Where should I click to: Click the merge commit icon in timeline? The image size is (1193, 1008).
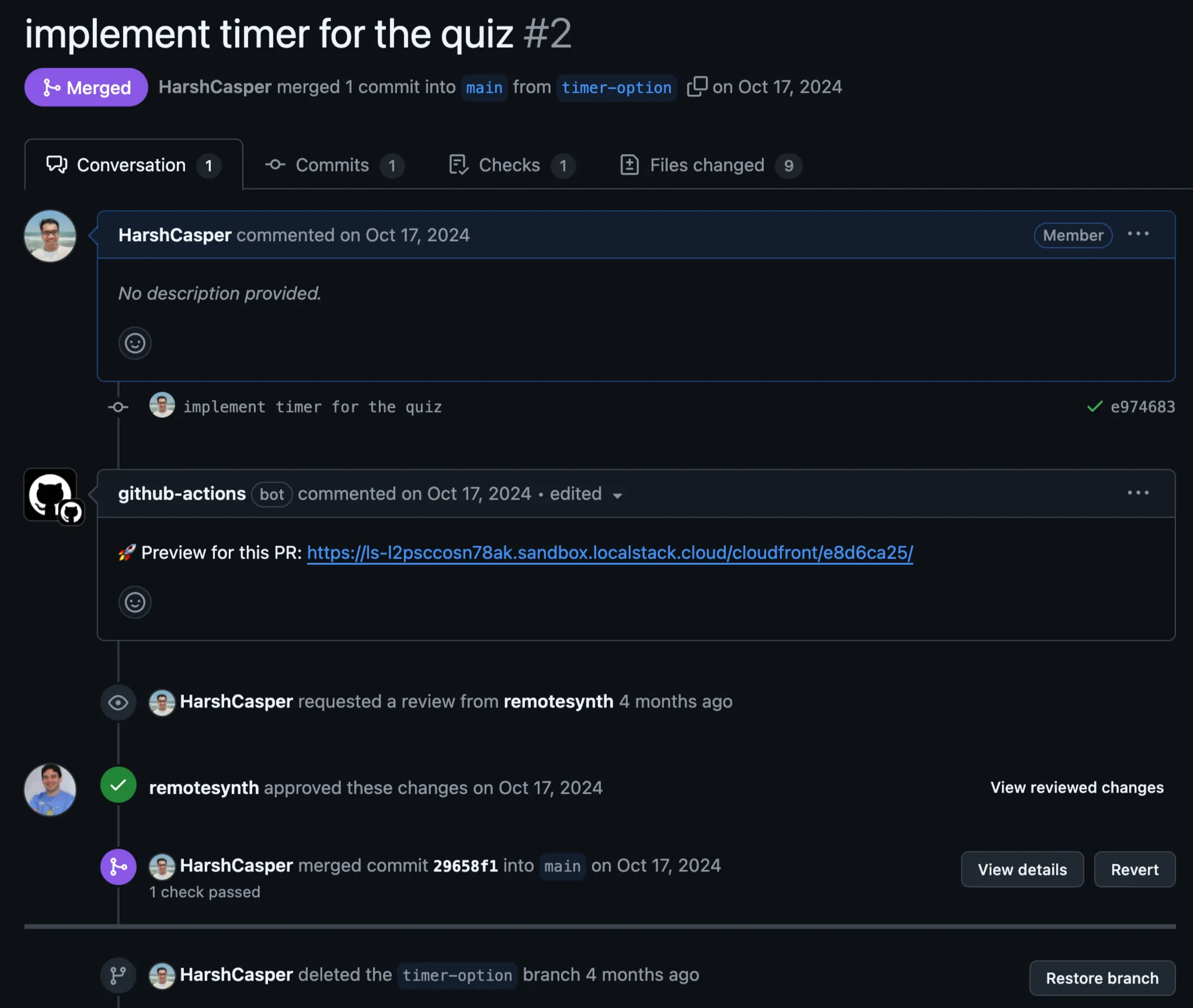[x=118, y=867]
